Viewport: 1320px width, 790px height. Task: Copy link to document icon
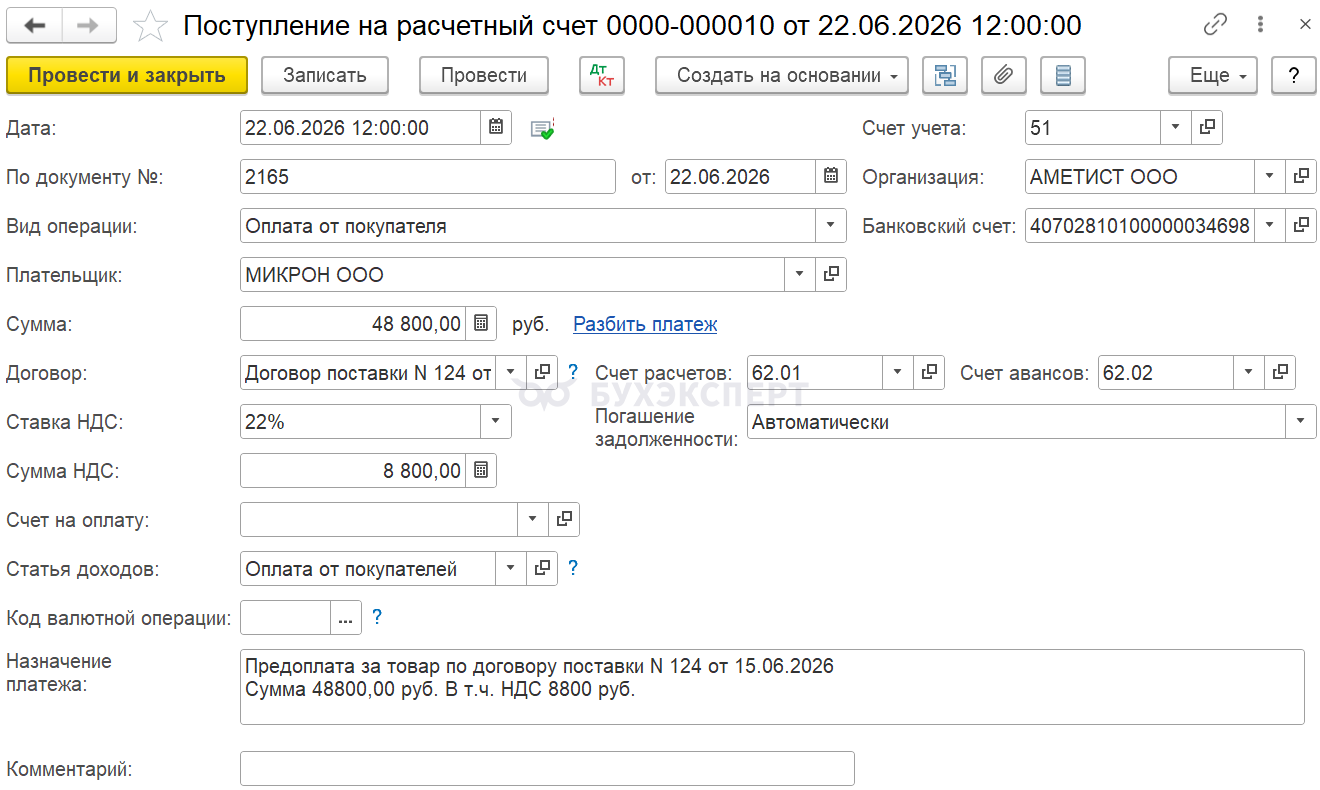1215,25
